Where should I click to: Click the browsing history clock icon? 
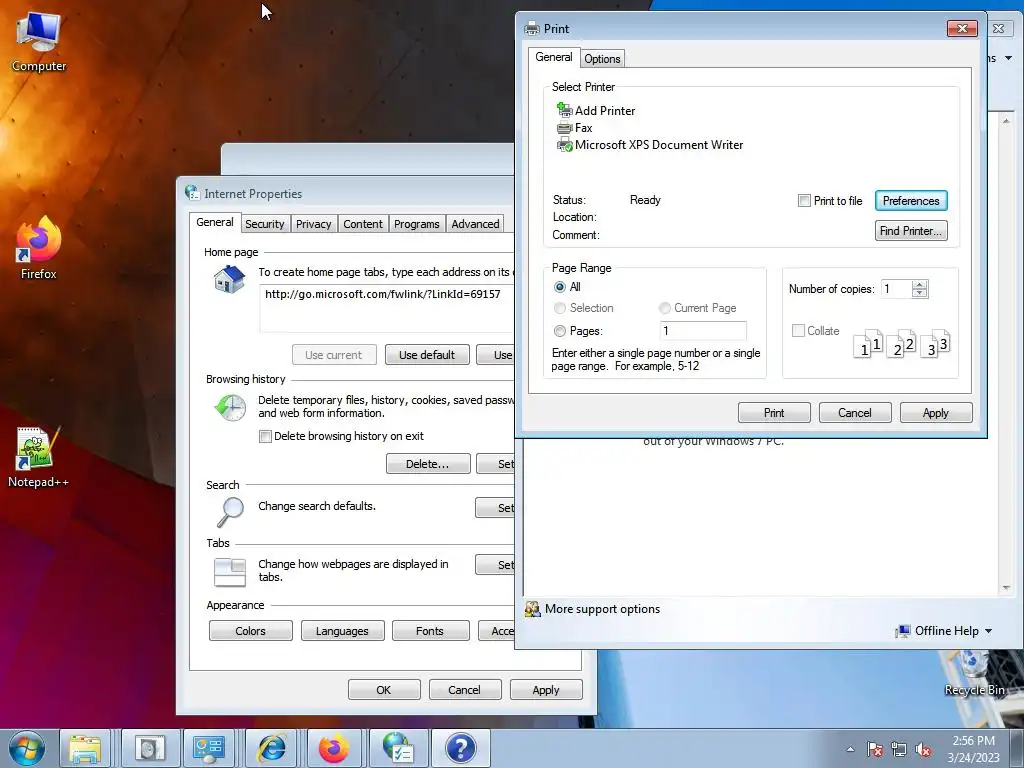click(230, 408)
